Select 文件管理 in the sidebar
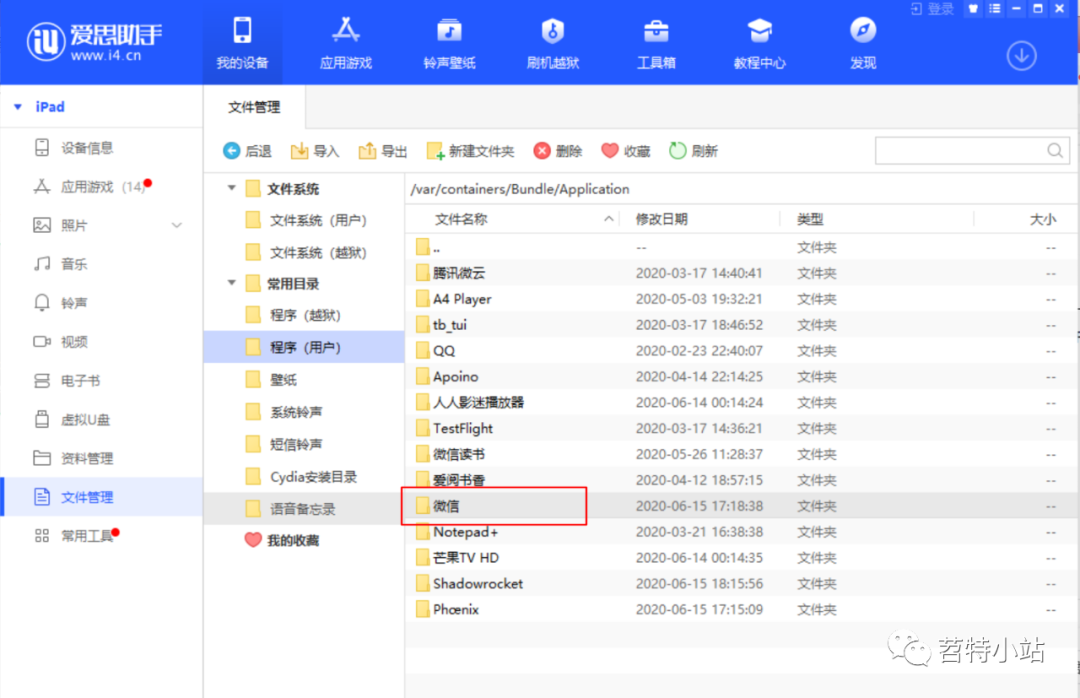 (x=102, y=497)
